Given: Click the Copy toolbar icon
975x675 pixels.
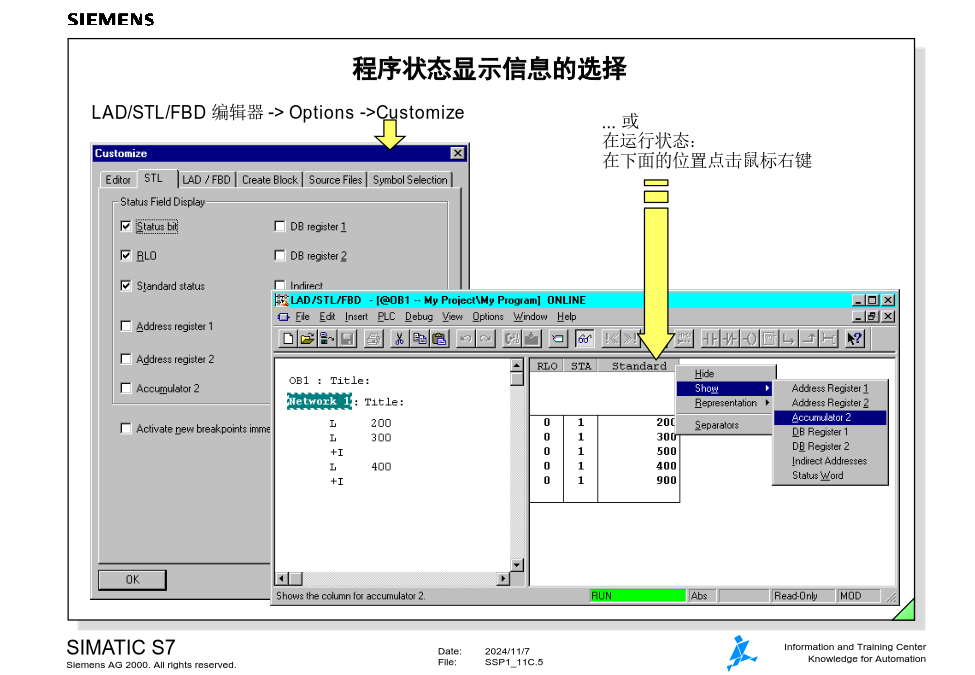Looking at the screenshot, I should pyautogui.click(x=420, y=339).
